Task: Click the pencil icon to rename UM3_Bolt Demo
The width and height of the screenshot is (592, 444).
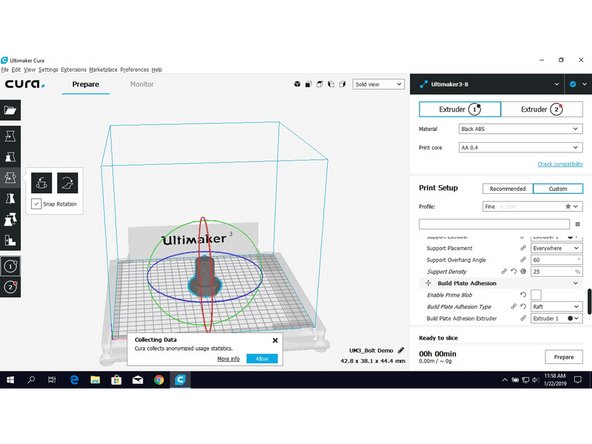Action: pos(401,350)
